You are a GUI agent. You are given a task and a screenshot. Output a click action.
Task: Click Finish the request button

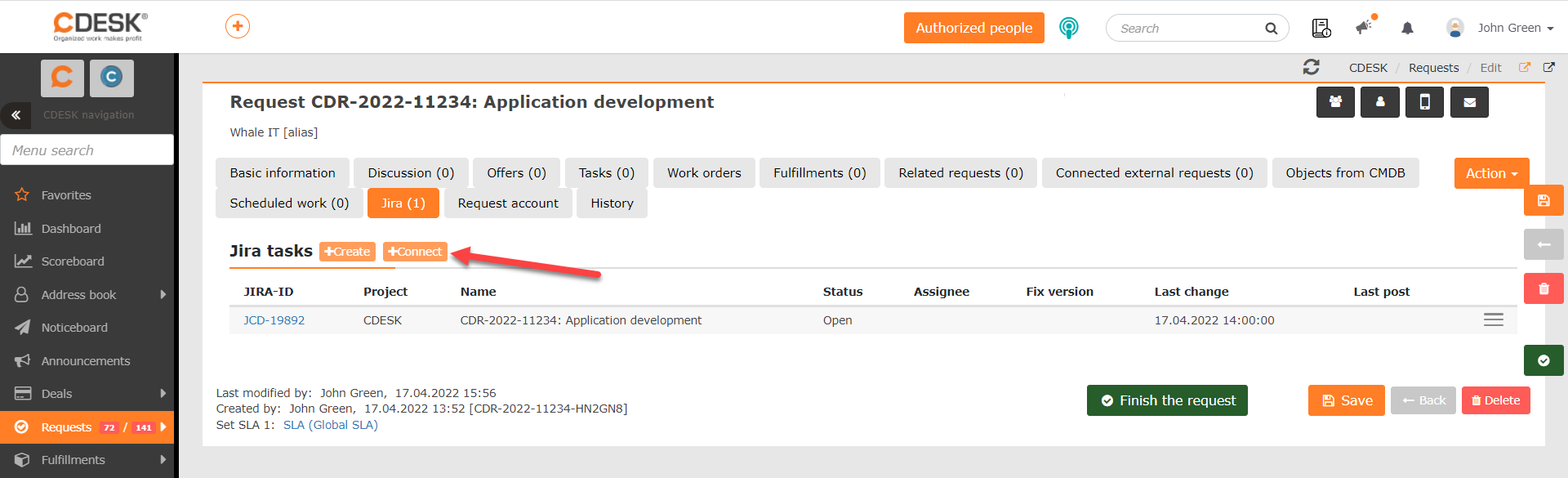tap(1167, 400)
